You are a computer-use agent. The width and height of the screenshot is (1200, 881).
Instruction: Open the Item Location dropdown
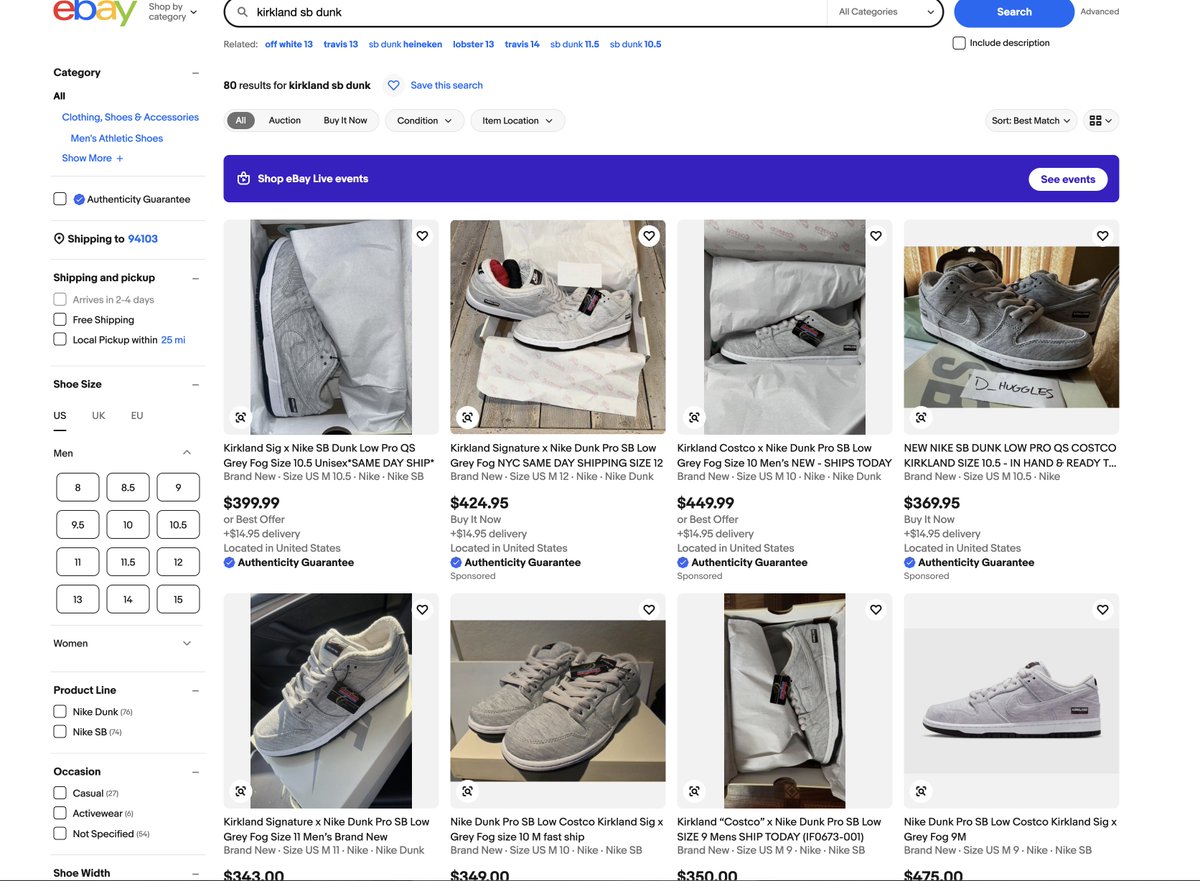[517, 121]
